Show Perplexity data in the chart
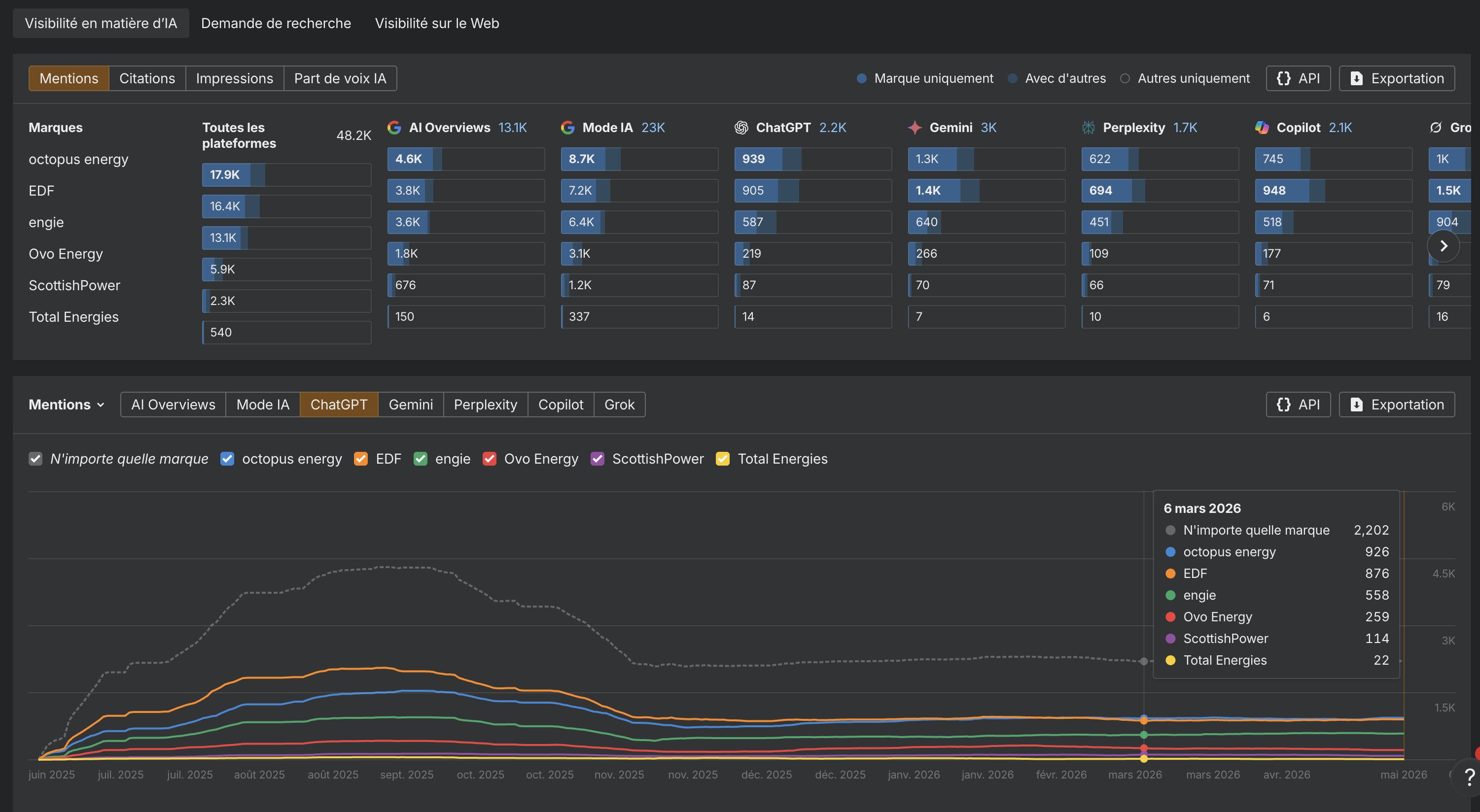 [486, 405]
